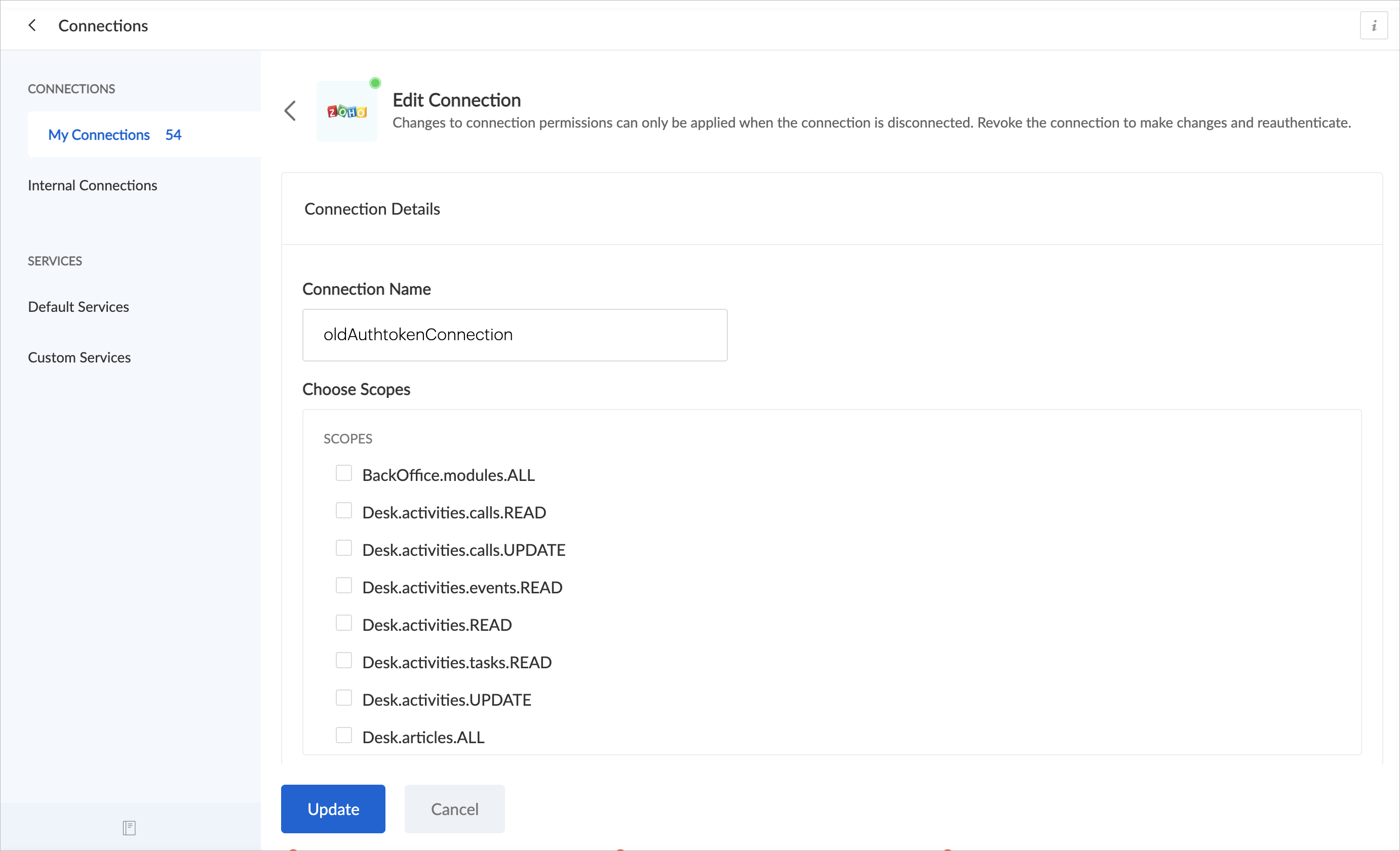Open the info icon in top right
The width and height of the screenshot is (1400, 851).
pos(1373,26)
